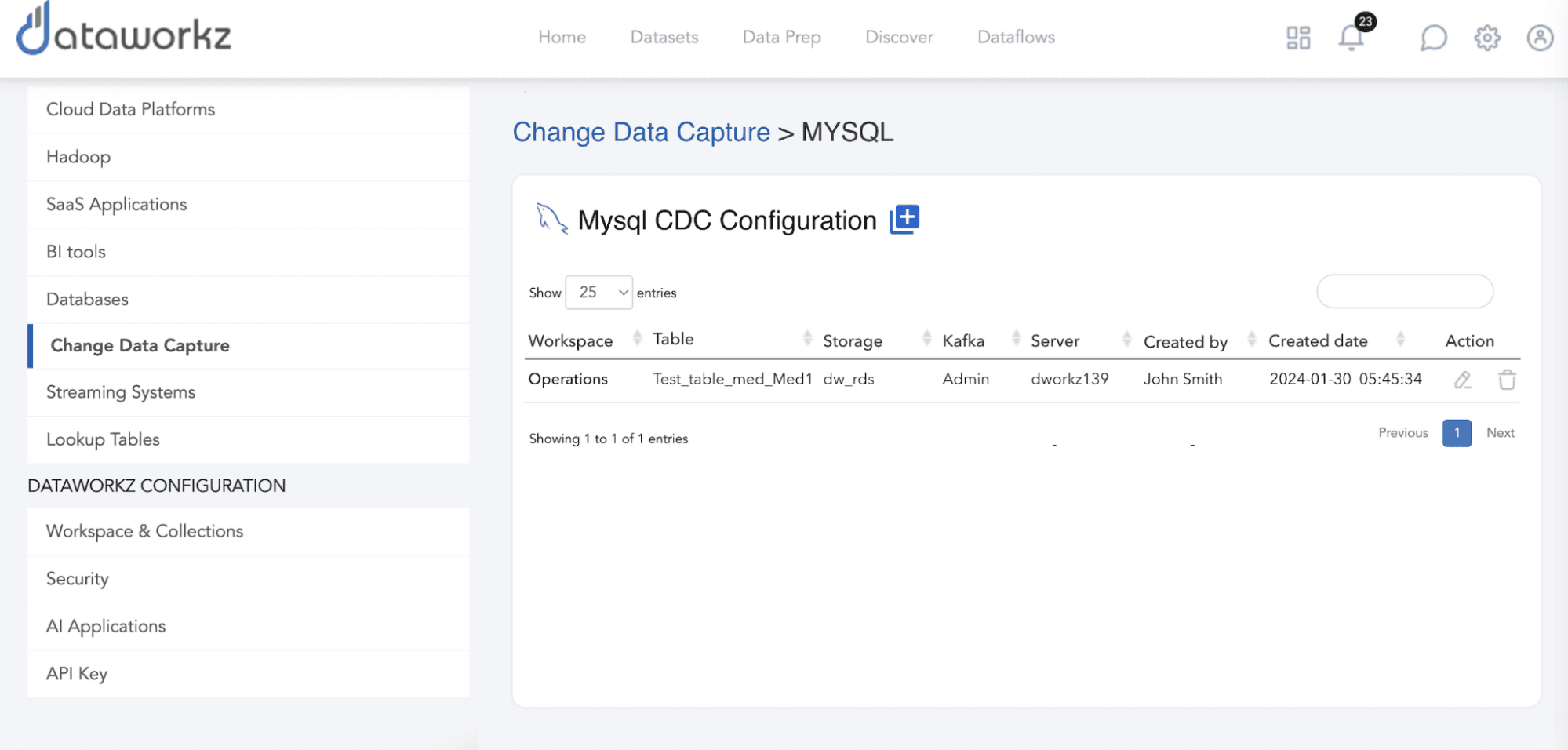Sort table by Created date column
This screenshot has width=1568, height=750.
[1318, 340]
